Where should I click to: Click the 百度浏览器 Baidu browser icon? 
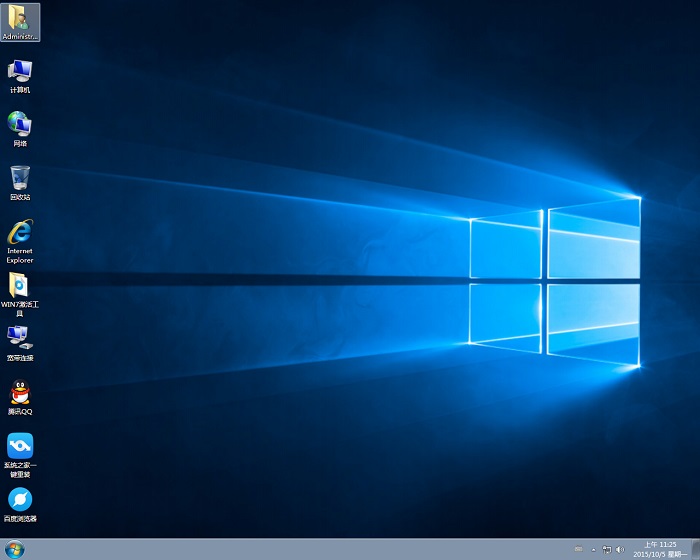[19, 499]
